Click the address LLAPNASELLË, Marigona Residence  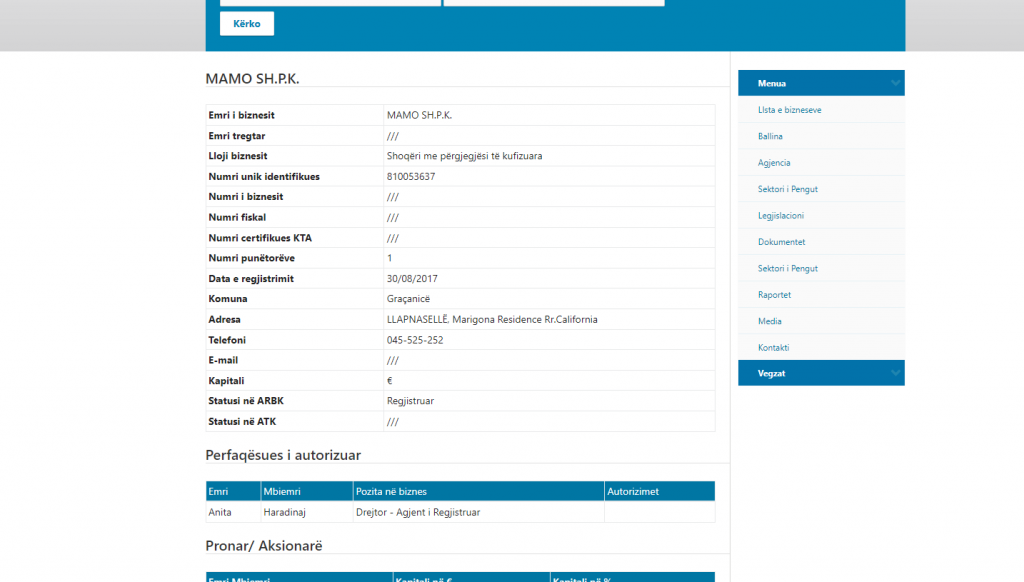click(x=492, y=319)
